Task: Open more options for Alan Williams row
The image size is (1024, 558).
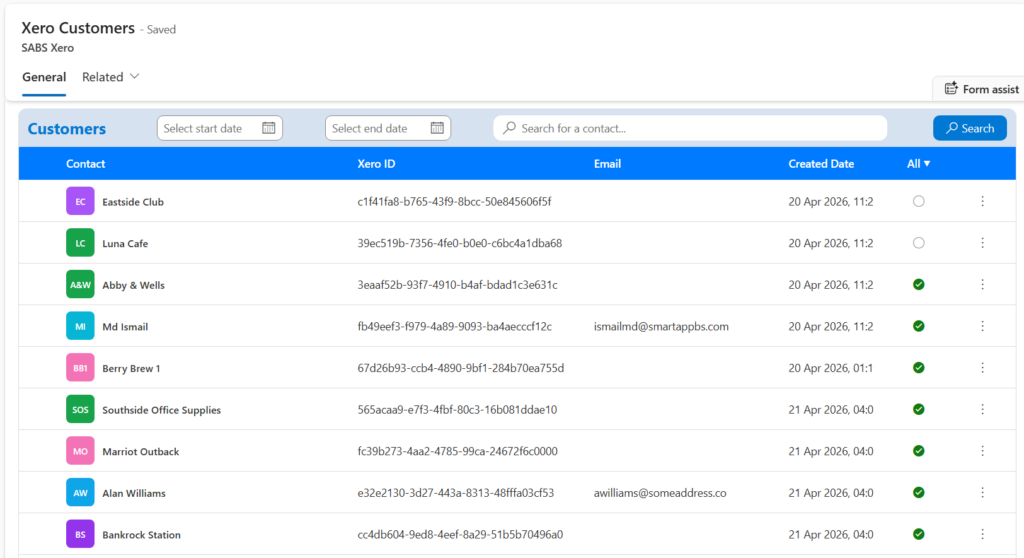Action: point(982,493)
